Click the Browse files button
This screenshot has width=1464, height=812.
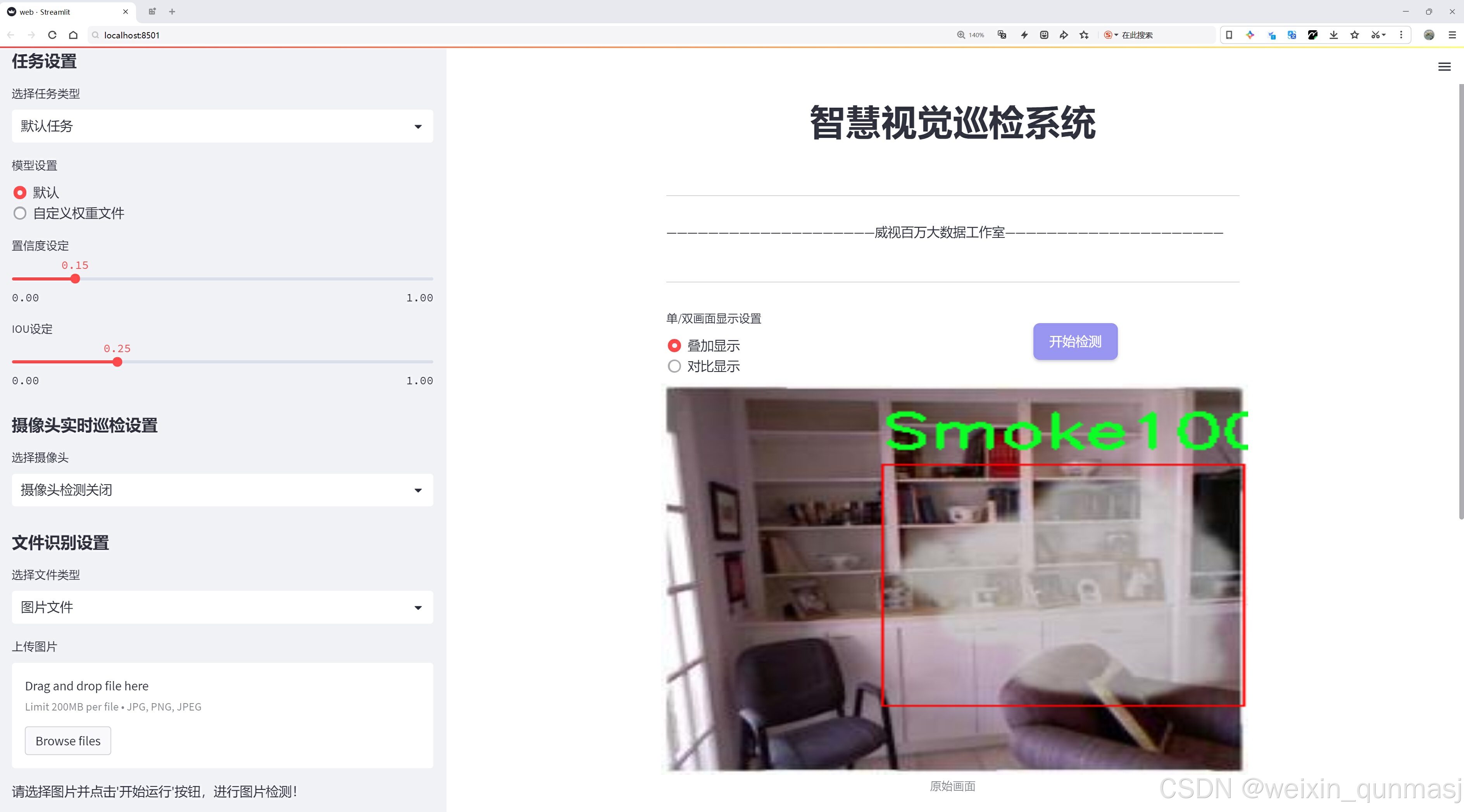click(x=67, y=741)
